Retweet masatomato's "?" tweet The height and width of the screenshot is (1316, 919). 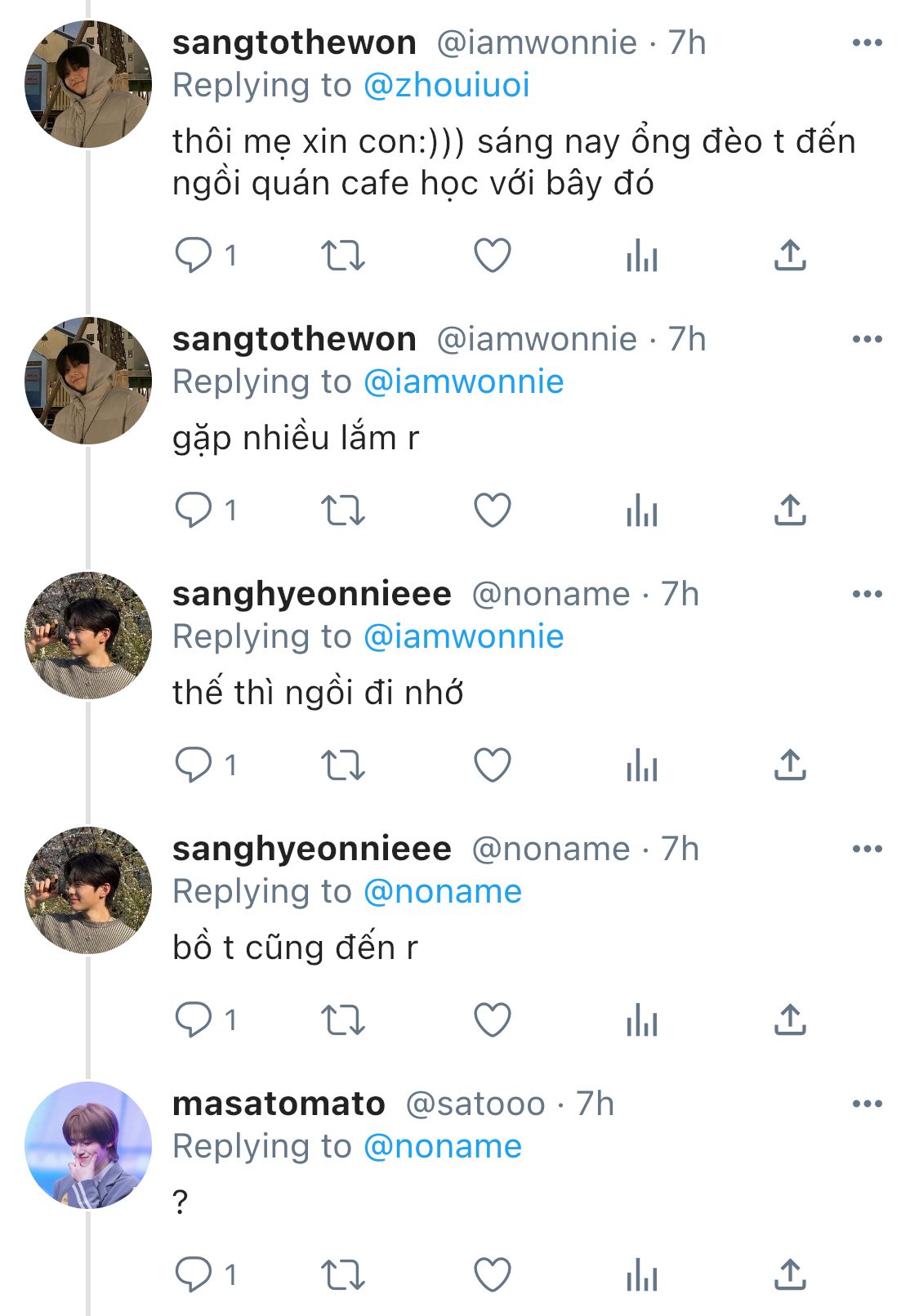(x=342, y=1275)
